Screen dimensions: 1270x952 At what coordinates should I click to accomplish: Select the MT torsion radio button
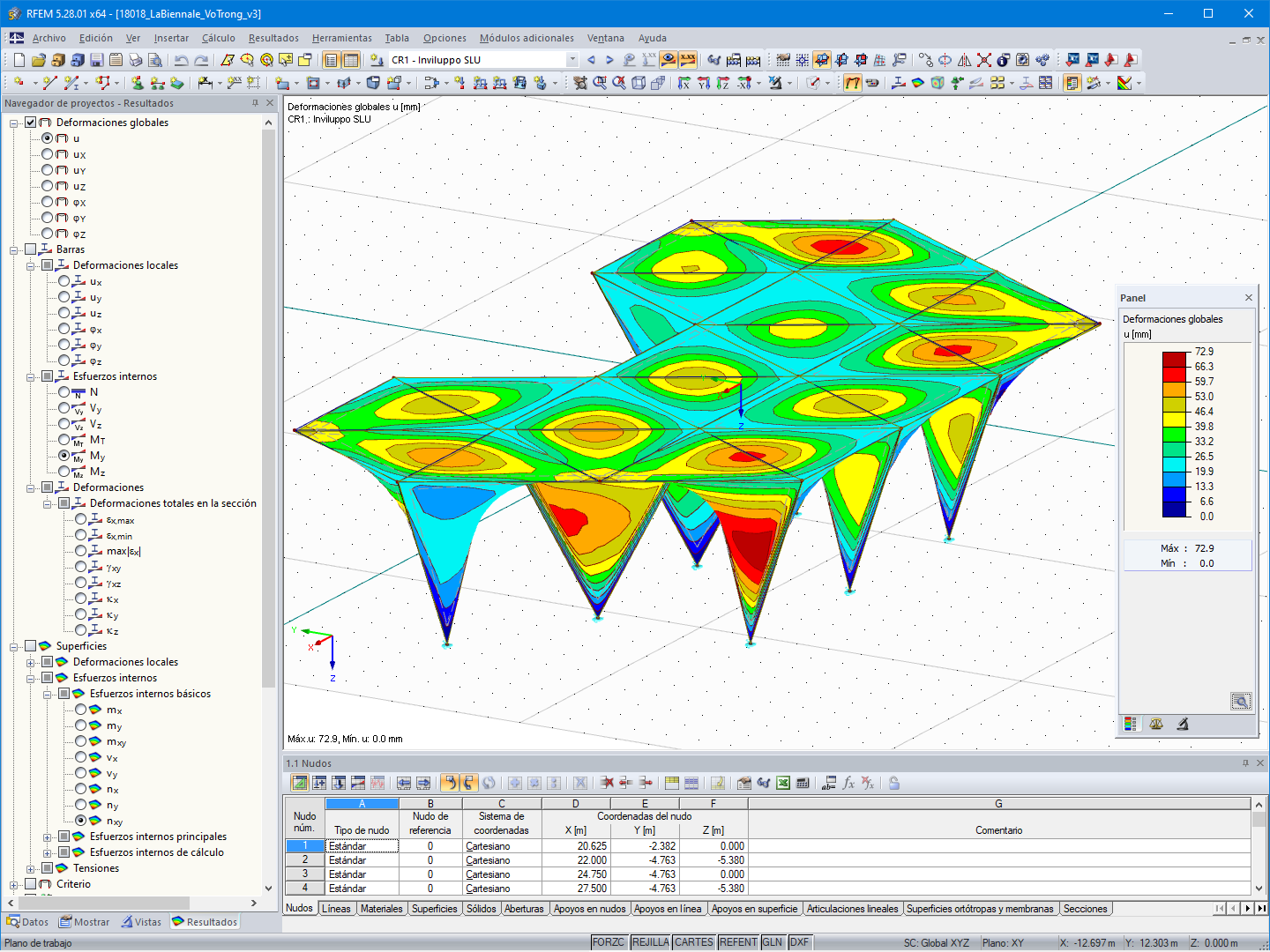64,440
